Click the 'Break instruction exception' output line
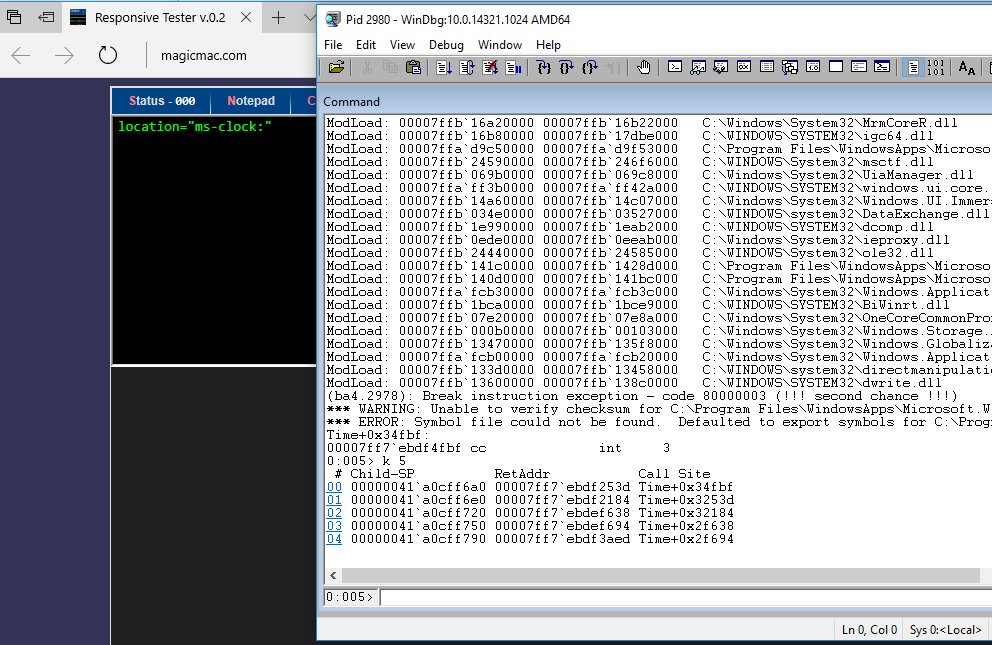992x645 pixels. click(642, 396)
